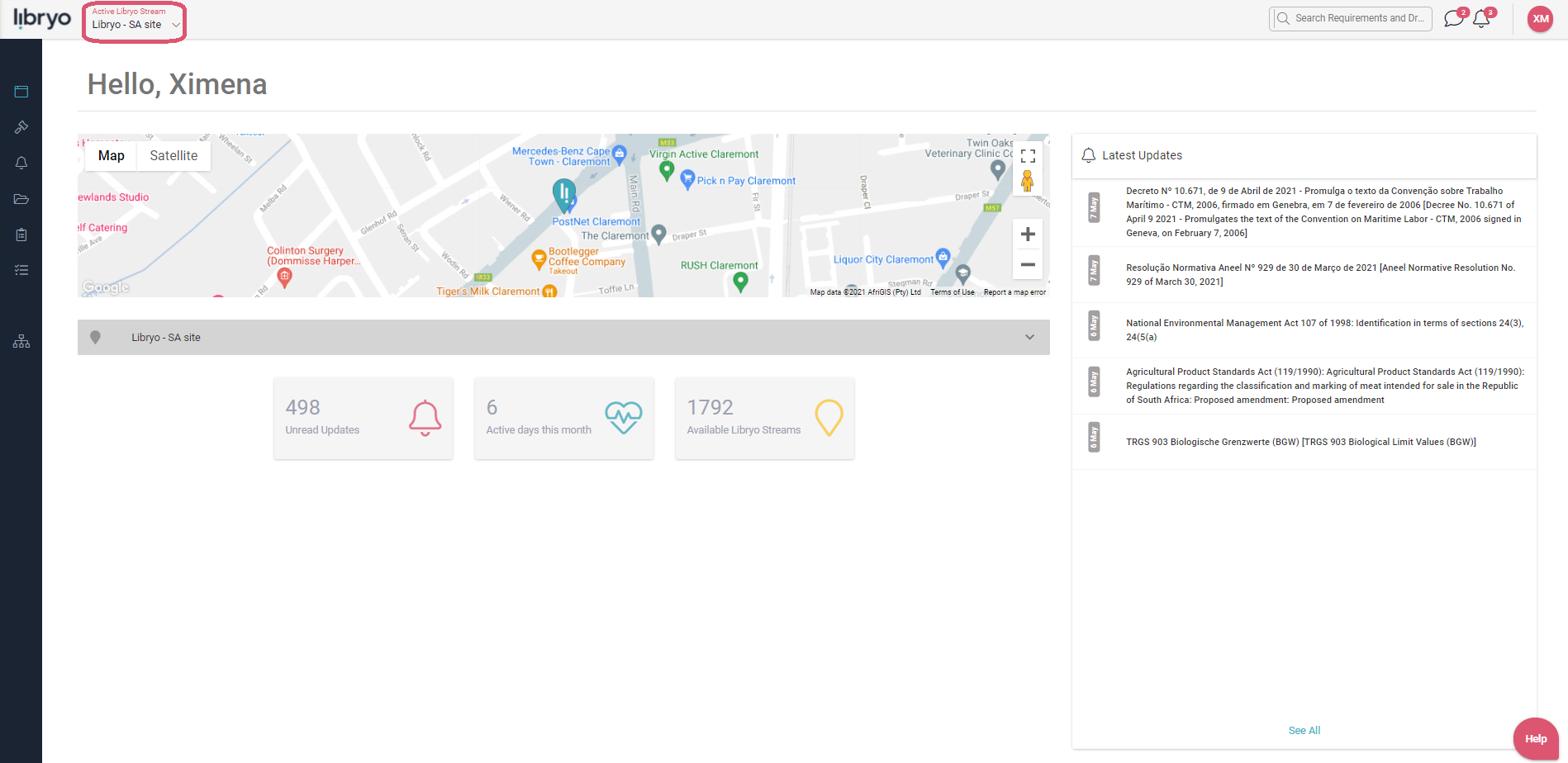Open the checklist tasks icon in the sidebar
Screen dimensions: 1568x763
[x=21, y=270]
